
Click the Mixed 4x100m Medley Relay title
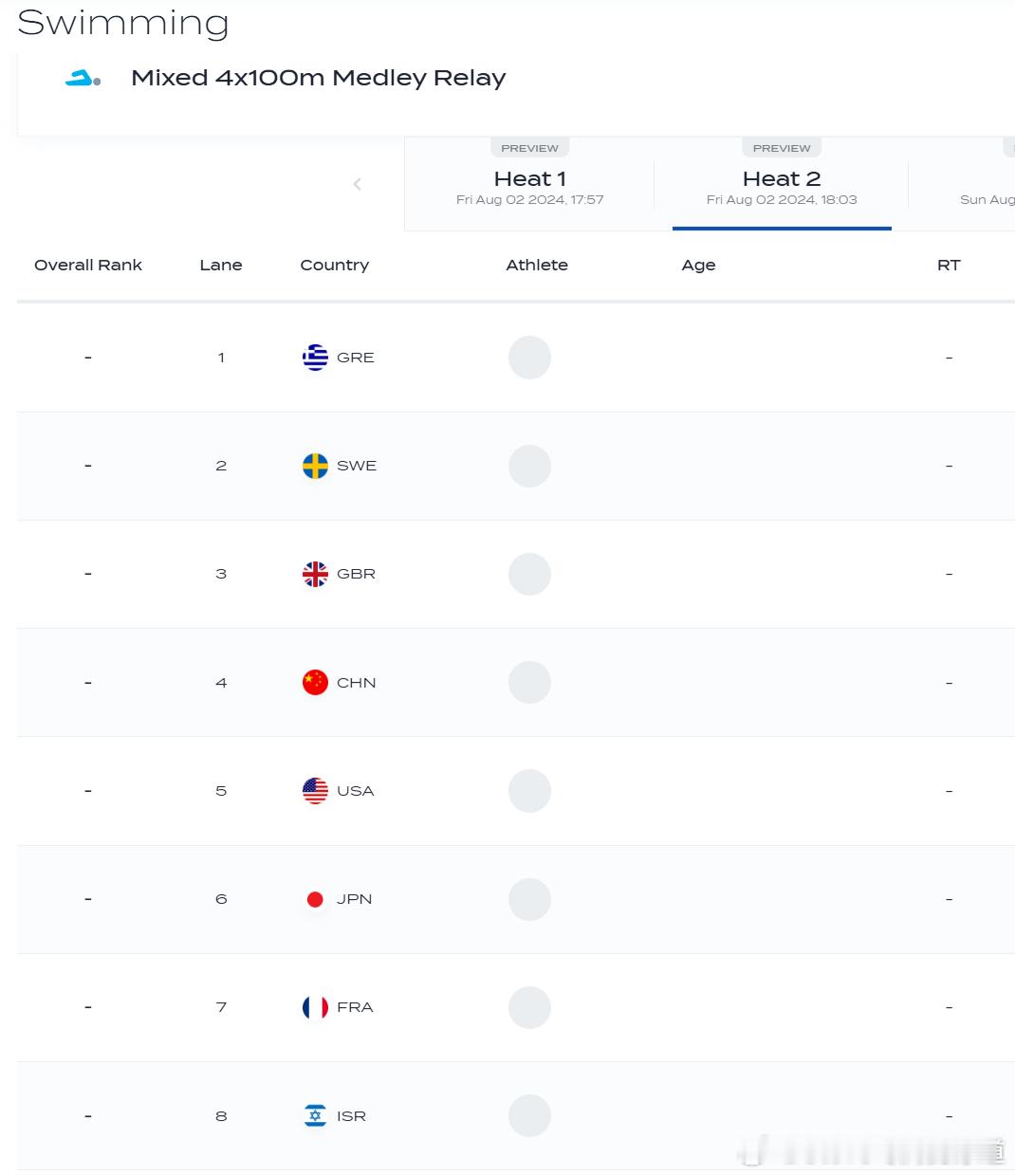point(319,78)
